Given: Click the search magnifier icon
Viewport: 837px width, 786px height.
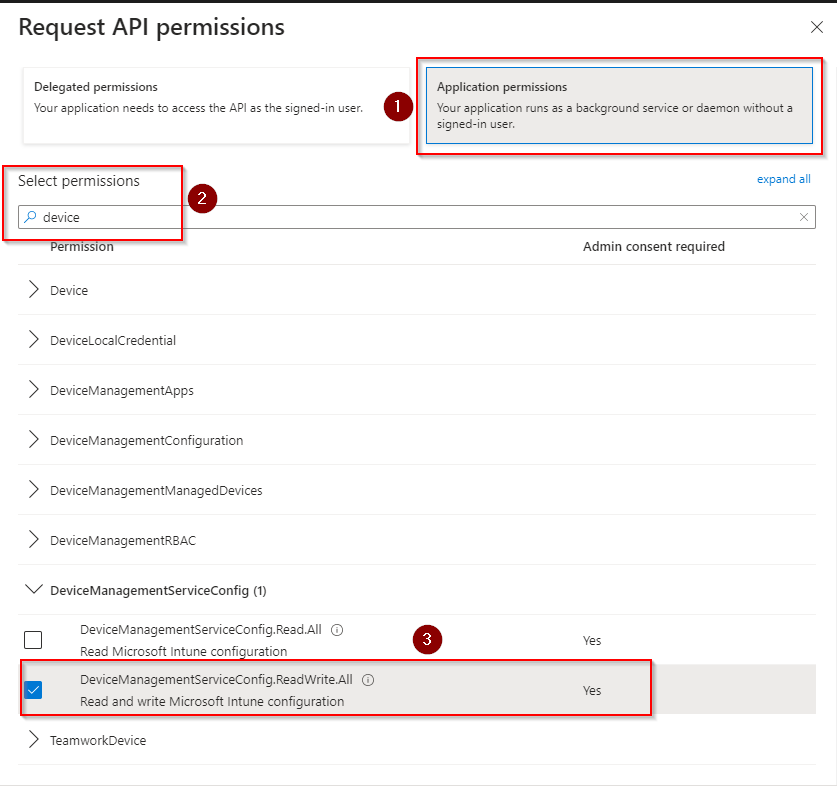Looking at the screenshot, I should coord(30,217).
